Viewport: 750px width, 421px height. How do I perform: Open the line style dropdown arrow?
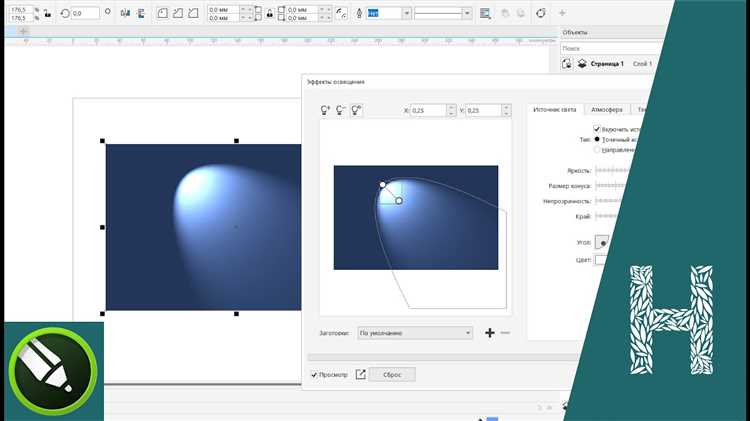click(467, 13)
